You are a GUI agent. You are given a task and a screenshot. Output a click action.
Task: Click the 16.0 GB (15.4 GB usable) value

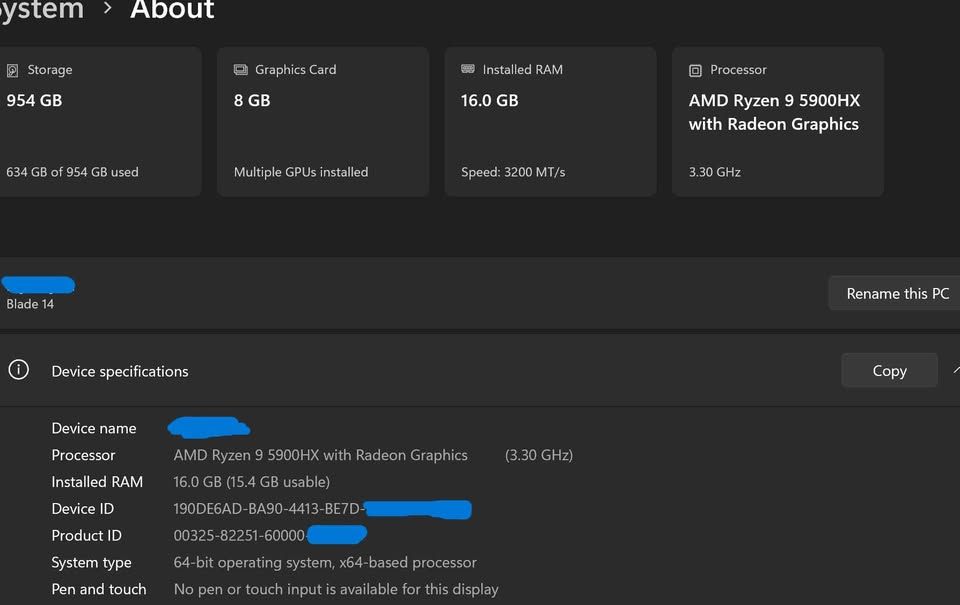pyautogui.click(x=252, y=482)
